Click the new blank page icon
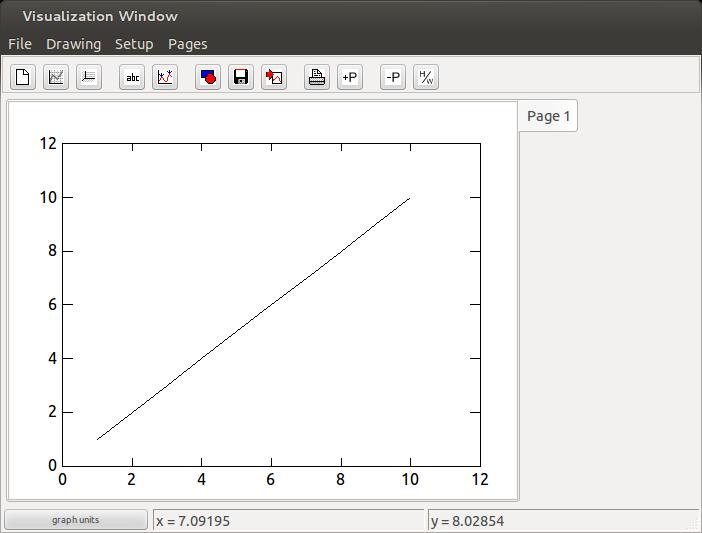This screenshot has width=702, height=533. tap(23, 77)
